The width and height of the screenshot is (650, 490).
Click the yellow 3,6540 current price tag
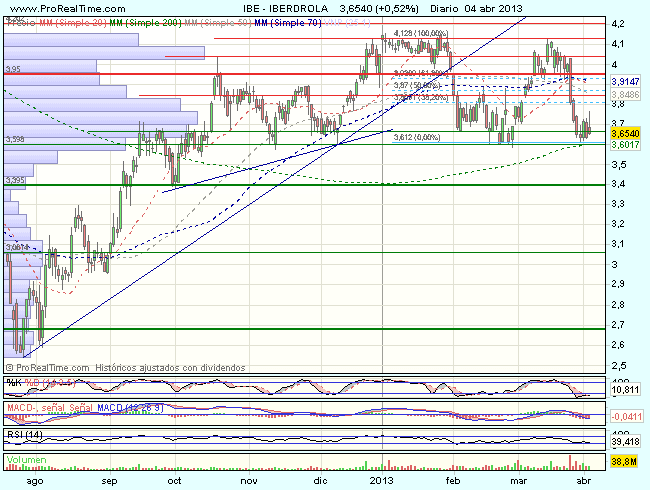tap(624, 132)
